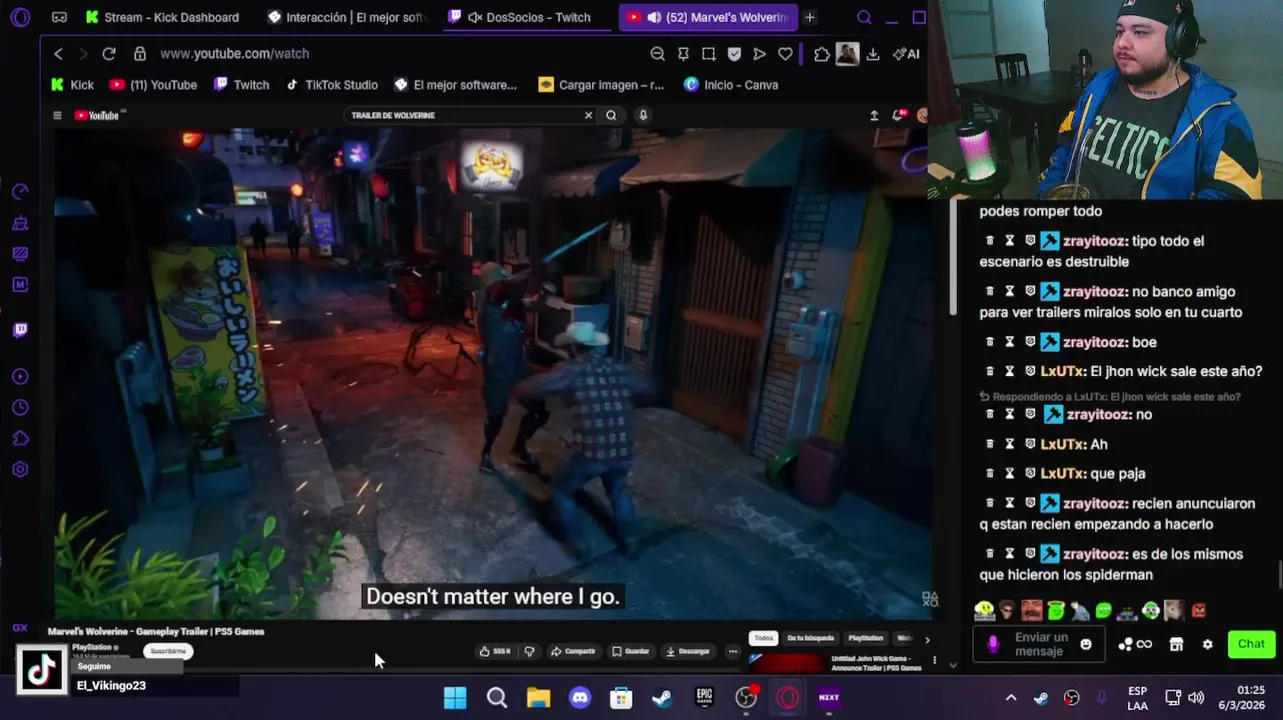Advance filter chips with right arrow
Screen dimensions: 1283x720
click(x=927, y=639)
